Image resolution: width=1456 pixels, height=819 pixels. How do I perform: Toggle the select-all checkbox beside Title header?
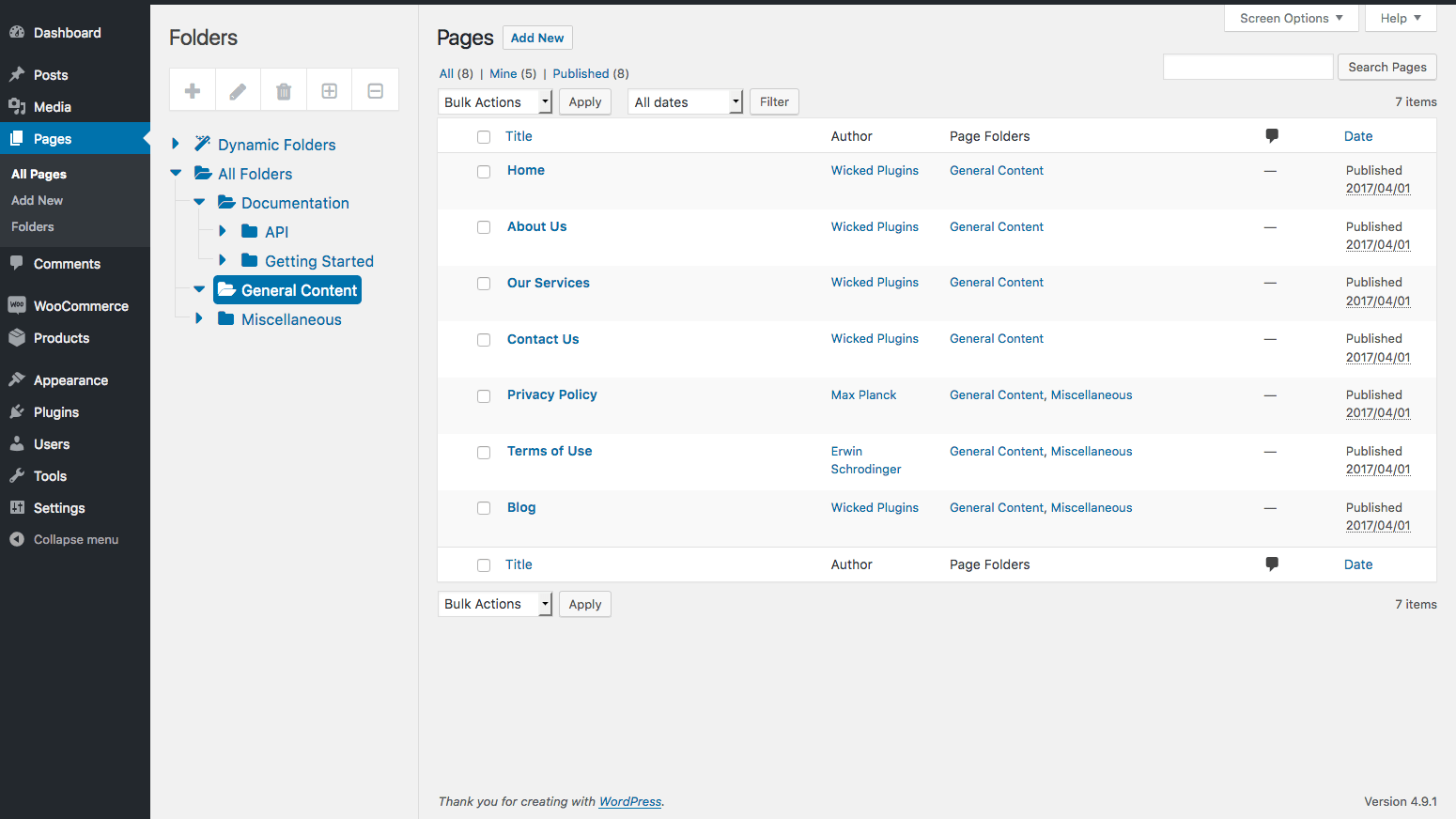(484, 137)
